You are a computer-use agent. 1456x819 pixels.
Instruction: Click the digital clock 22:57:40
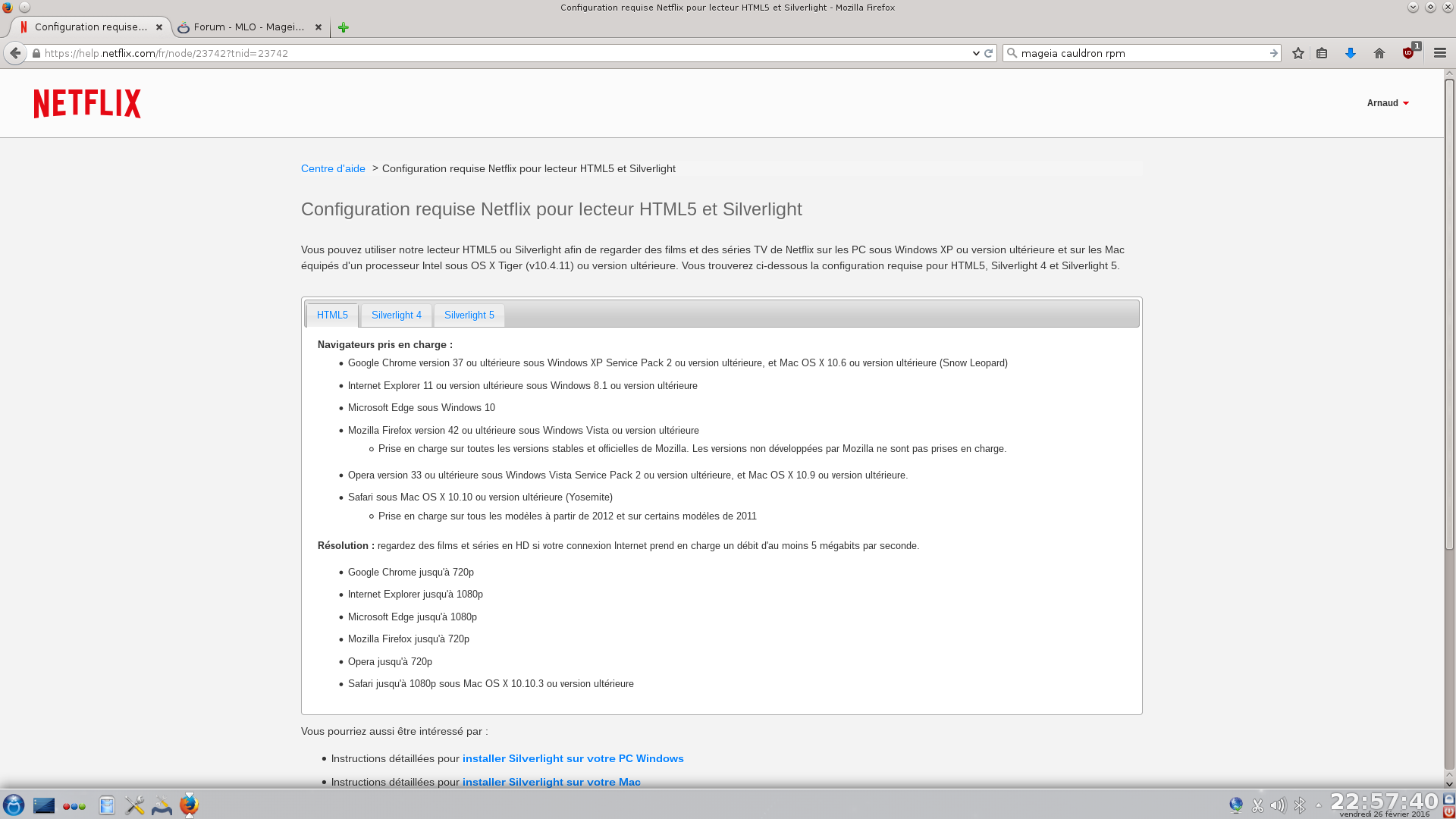[1384, 802]
